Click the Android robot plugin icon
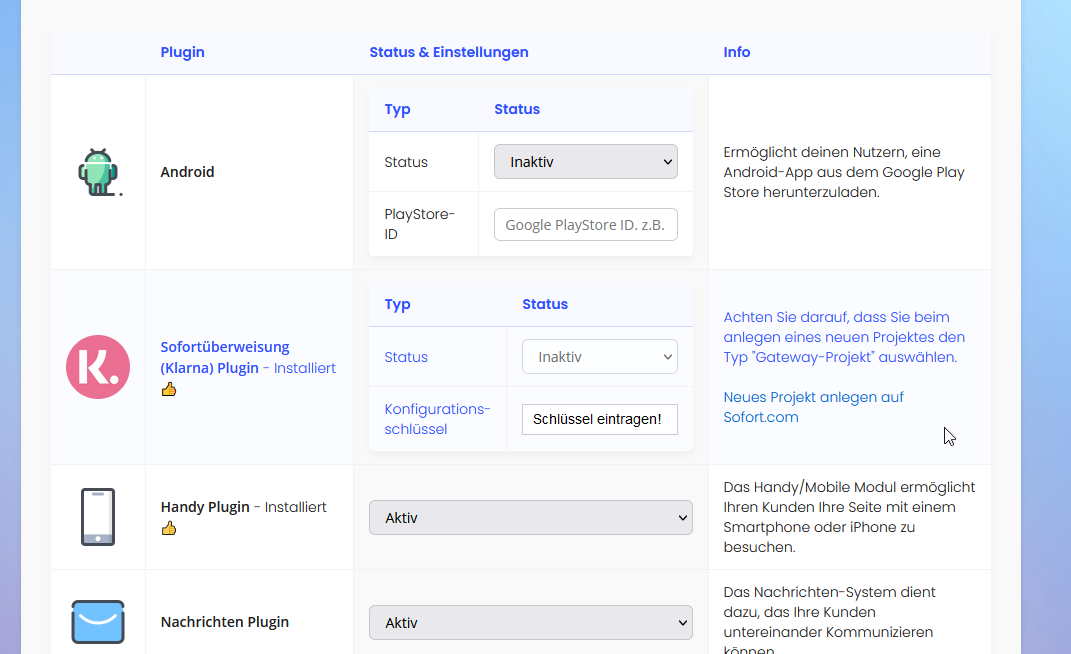Image resolution: width=1071 pixels, height=654 pixels. pyautogui.click(x=98, y=172)
